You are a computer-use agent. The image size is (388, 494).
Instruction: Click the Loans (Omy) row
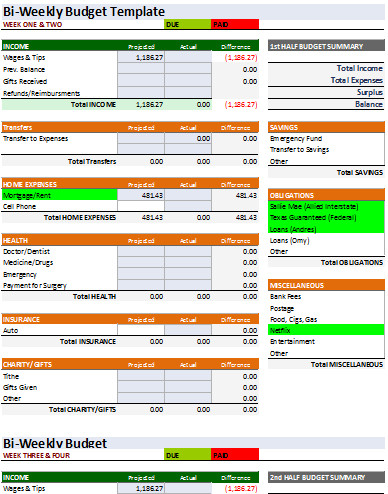pyautogui.click(x=326, y=240)
